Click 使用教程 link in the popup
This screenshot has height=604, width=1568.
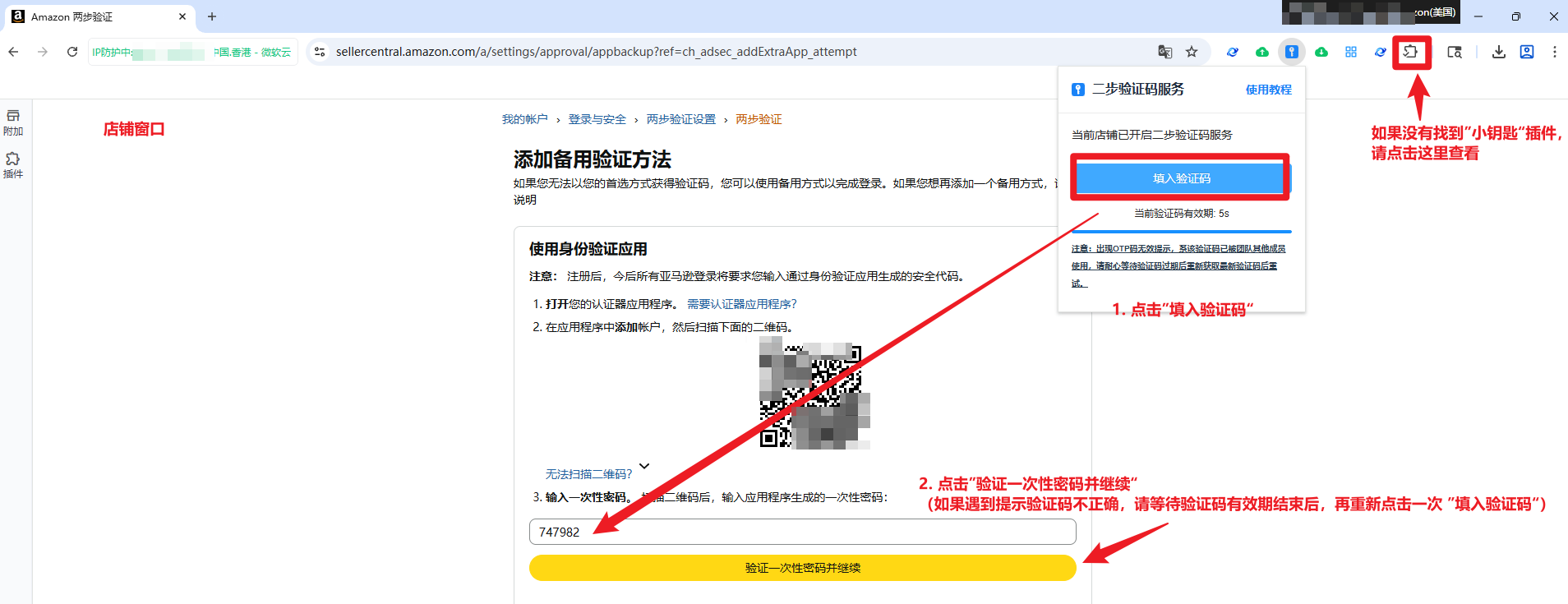pyautogui.click(x=1268, y=90)
